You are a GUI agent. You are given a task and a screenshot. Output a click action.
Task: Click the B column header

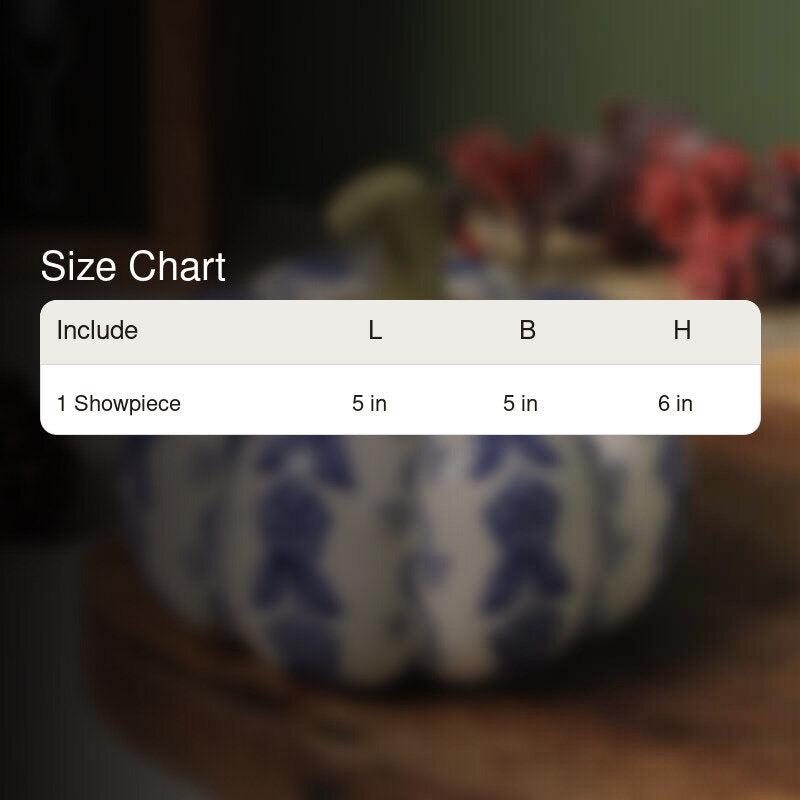coord(528,330)
